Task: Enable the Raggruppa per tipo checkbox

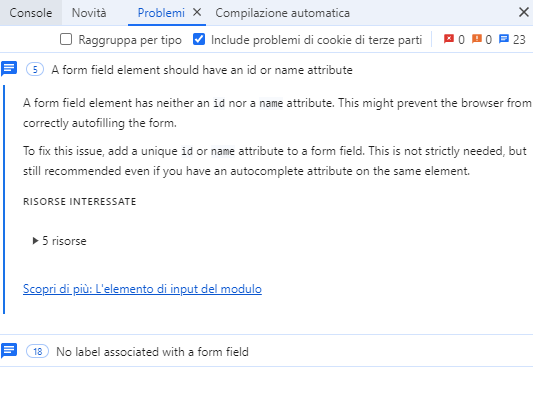Action: pyautogui.click(x=66, y=39)
